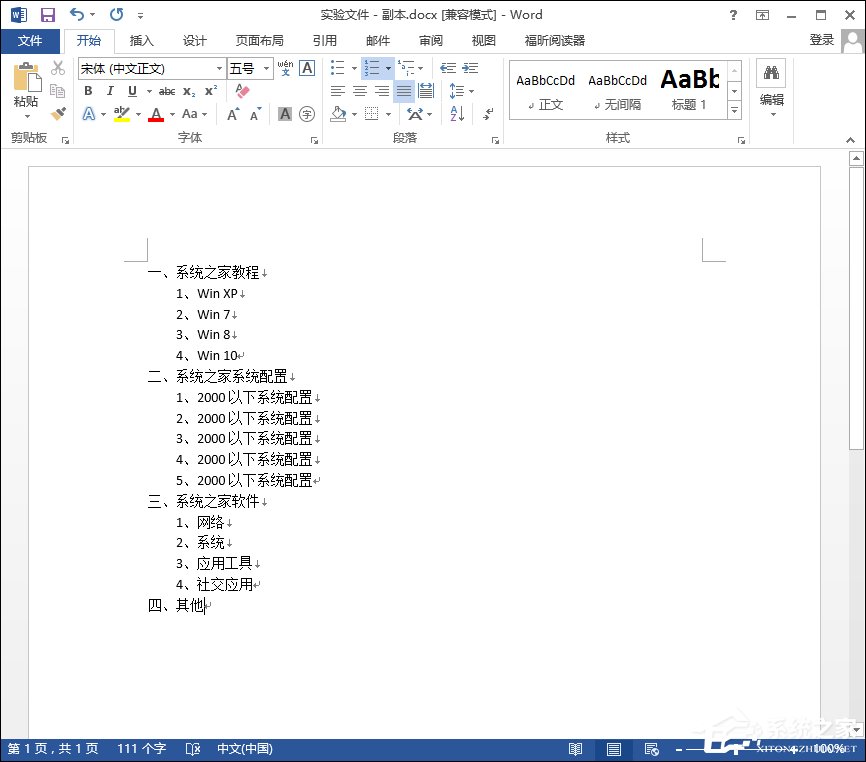Select the italic formatting icon
The height and width of the screenshot is (762, 866).
(x=110, y=91)
